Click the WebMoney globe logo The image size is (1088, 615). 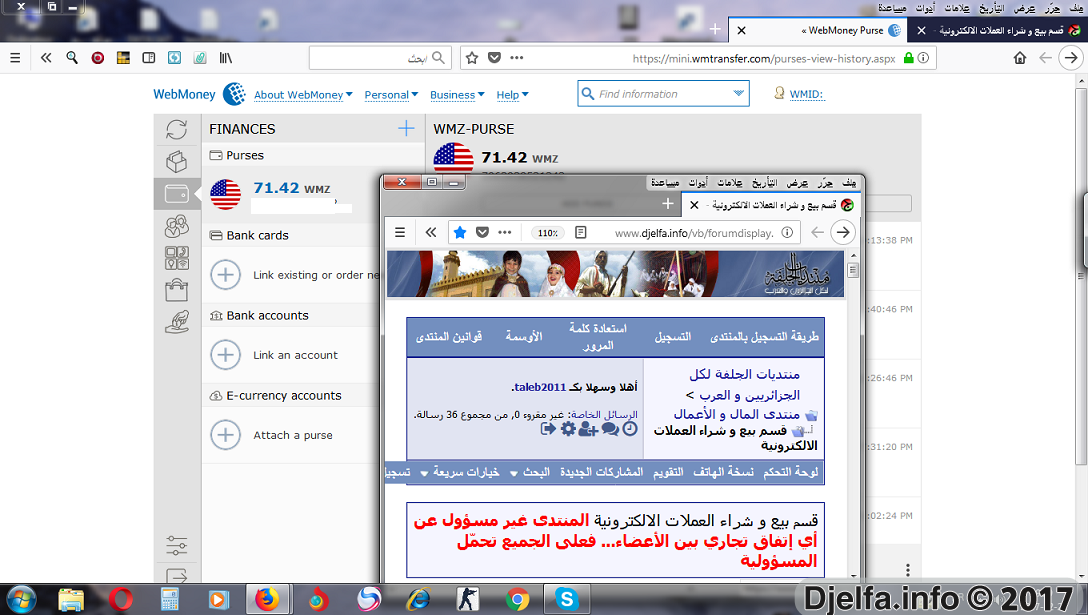[234, 94]
